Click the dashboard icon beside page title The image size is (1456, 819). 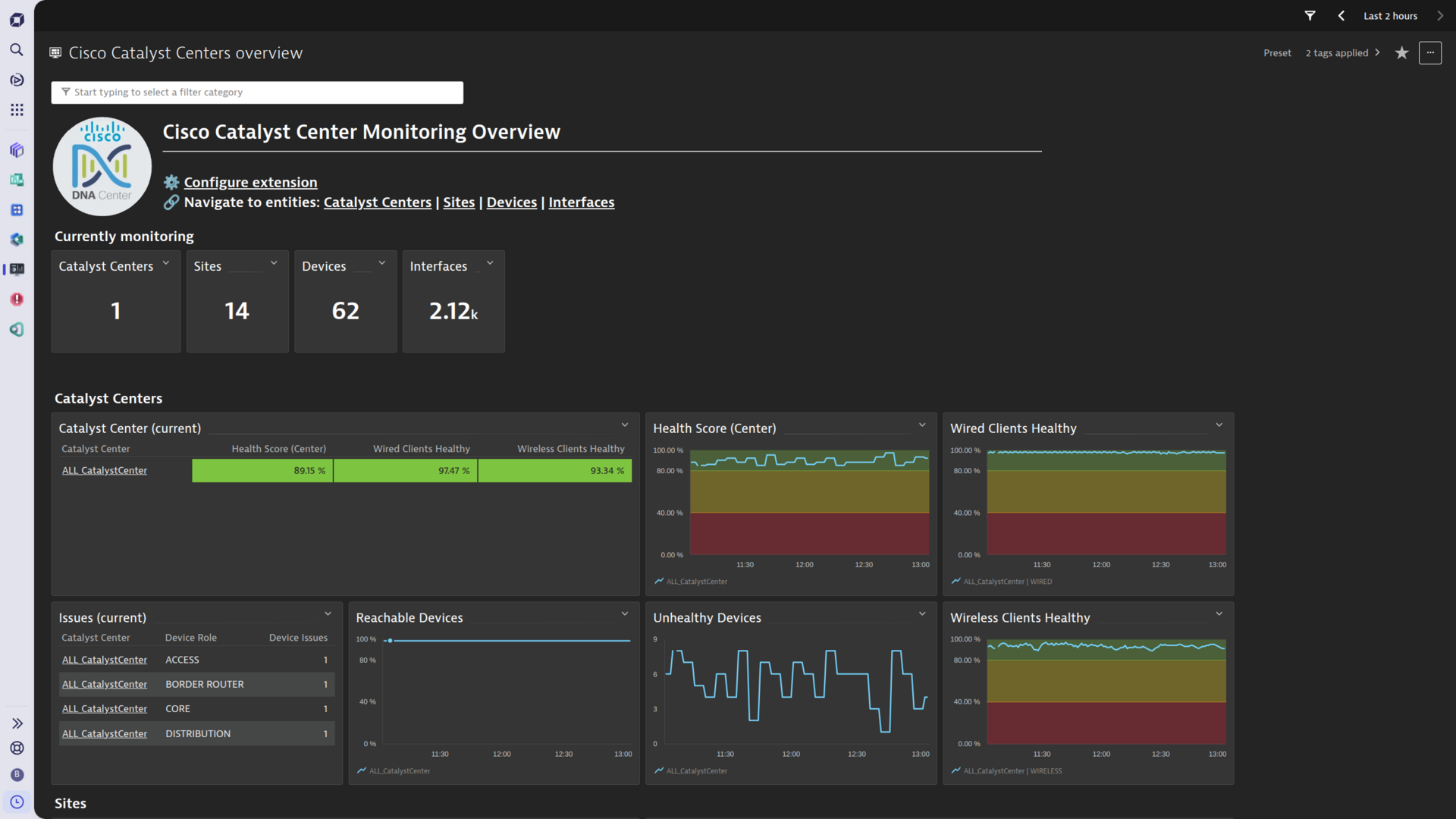click(x=55, y=52)
